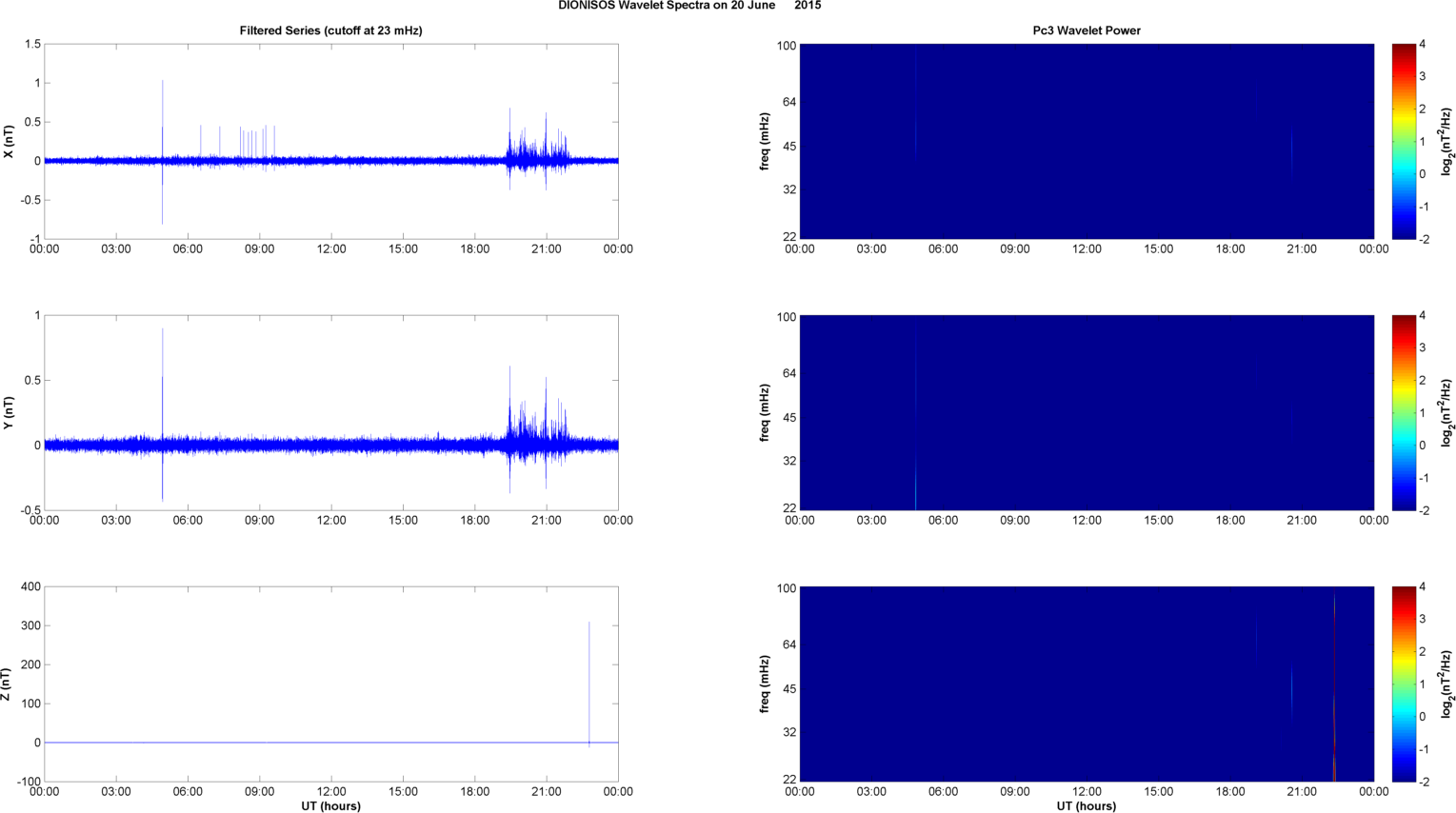This screenshot has width=1456, height=813.
Task: Click the 12:00 tick under the X series plot
Action: point(331,249)
